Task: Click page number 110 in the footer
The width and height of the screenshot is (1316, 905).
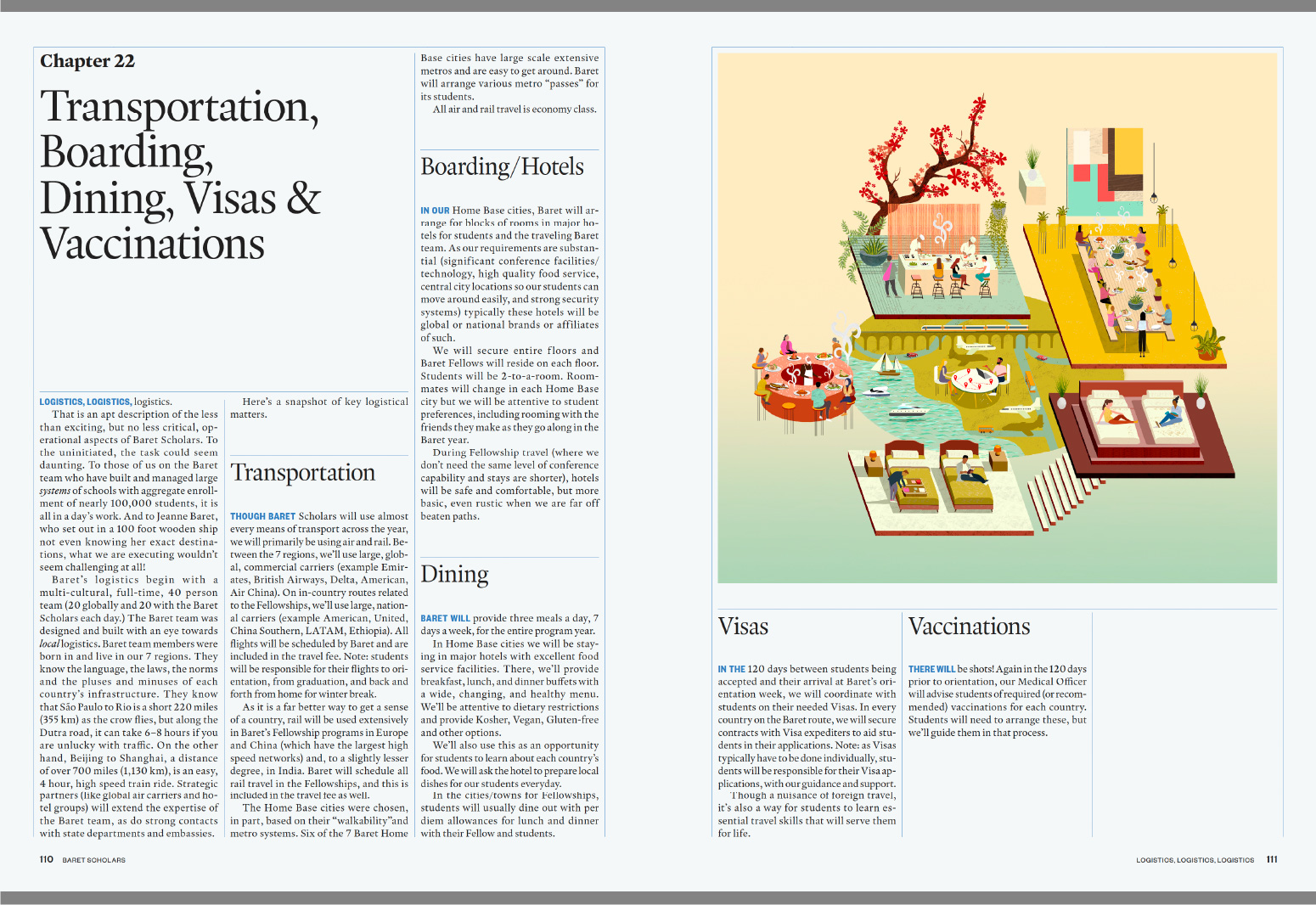Action: [47, 859]
